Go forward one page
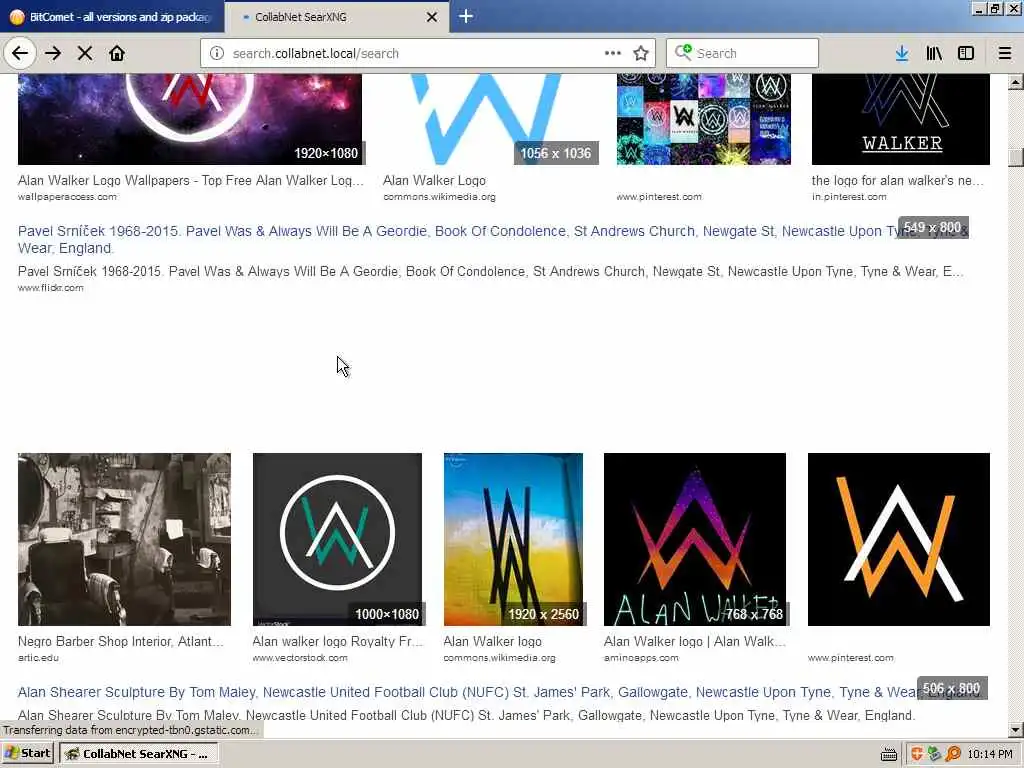Screen dimensions: 1024x768 click(x=53, y=54)
